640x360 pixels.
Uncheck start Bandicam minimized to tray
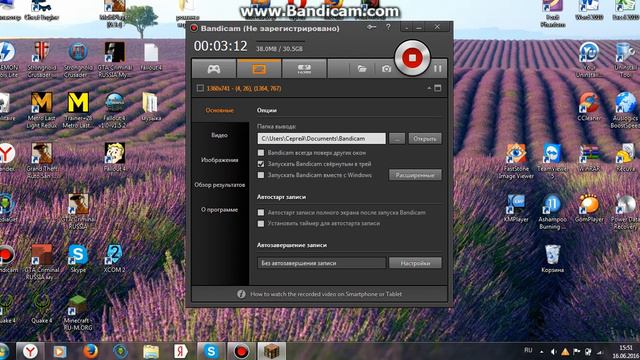(261, 164)
